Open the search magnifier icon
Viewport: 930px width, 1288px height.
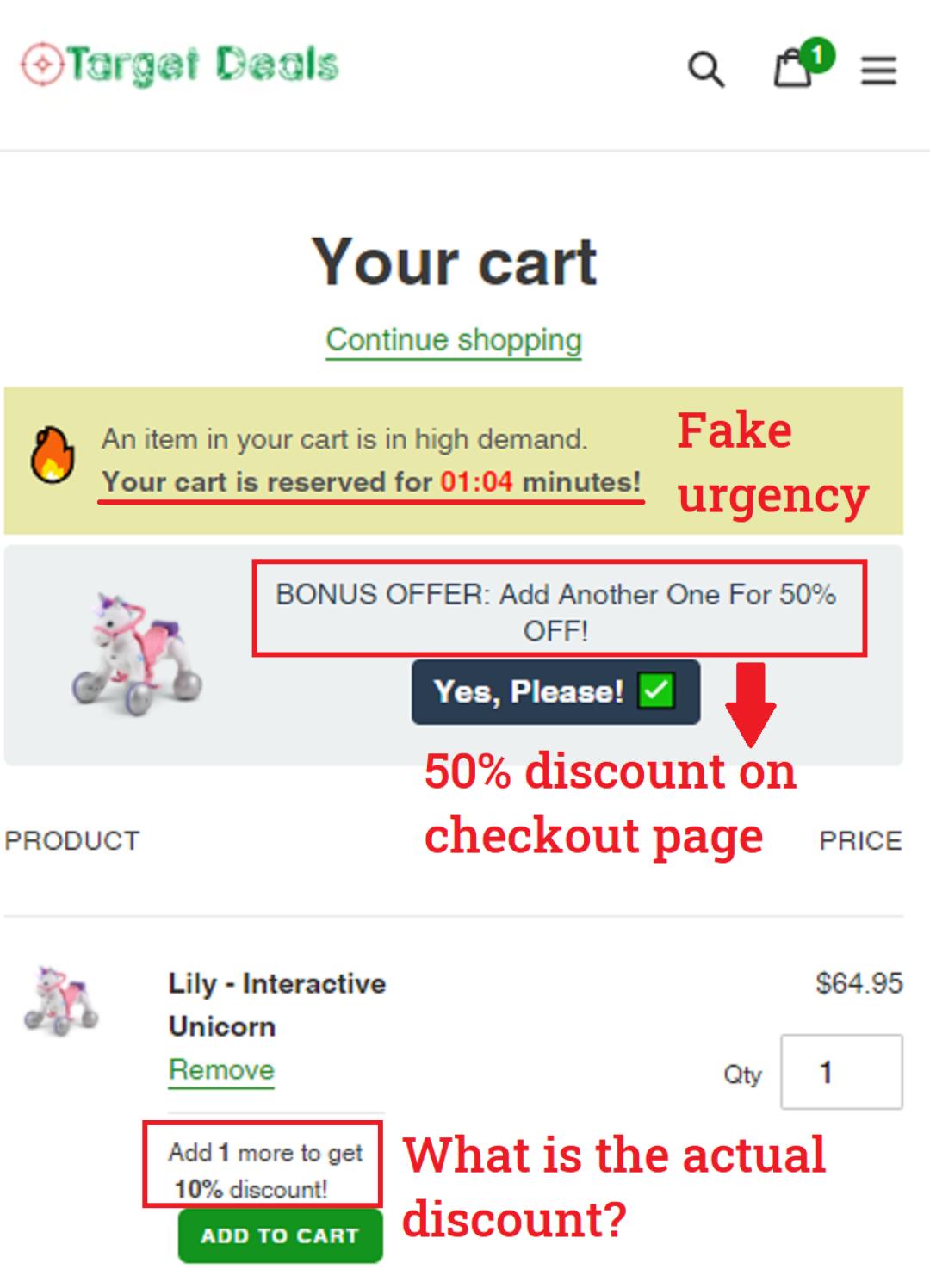tap(705, 69)
